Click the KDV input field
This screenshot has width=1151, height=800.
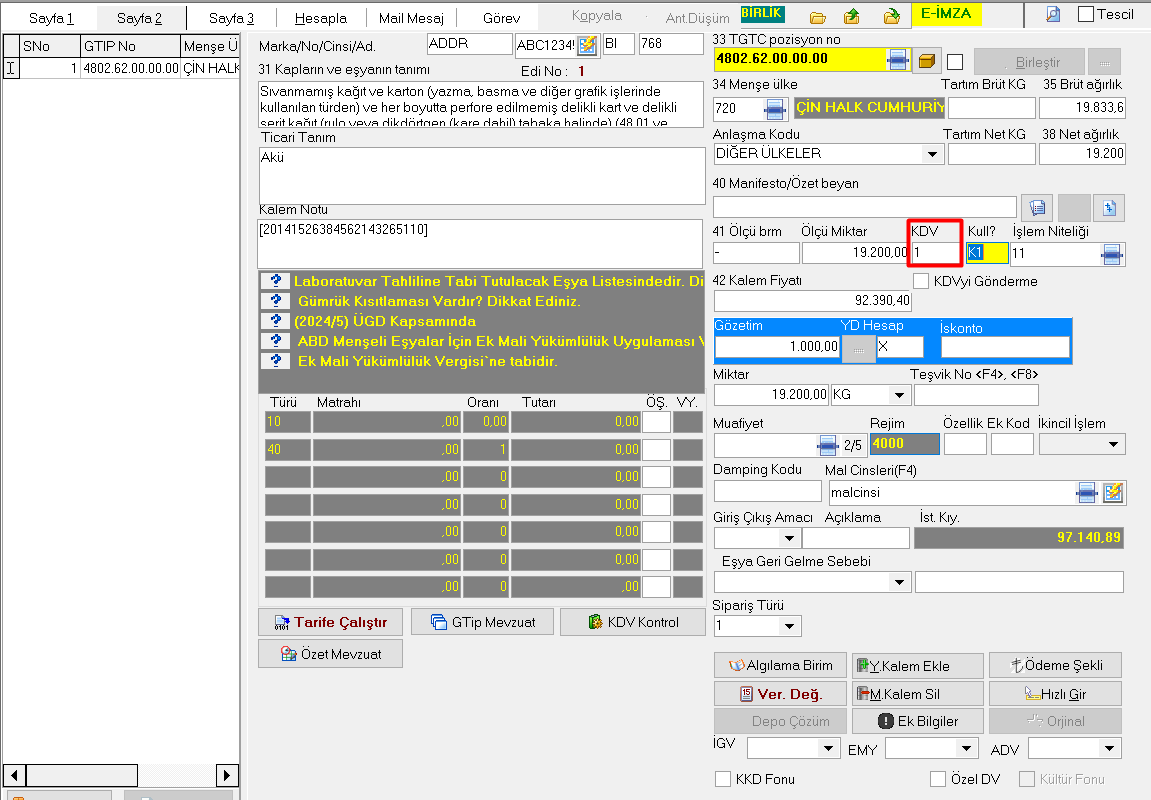935,252
